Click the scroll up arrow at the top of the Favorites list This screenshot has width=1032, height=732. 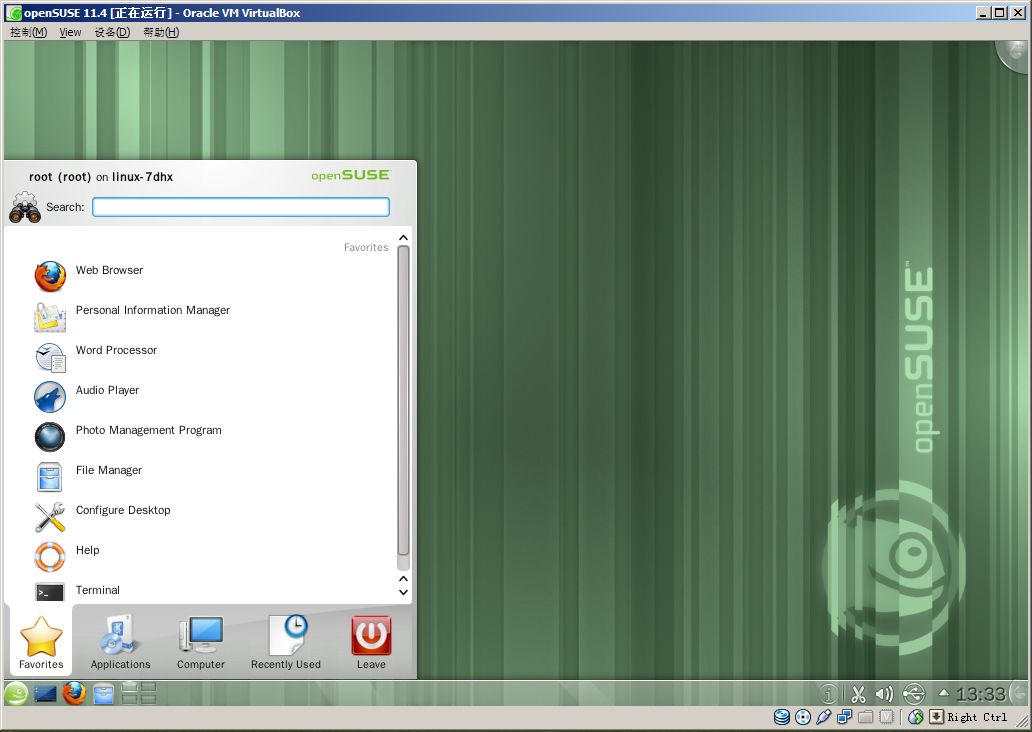403,238
